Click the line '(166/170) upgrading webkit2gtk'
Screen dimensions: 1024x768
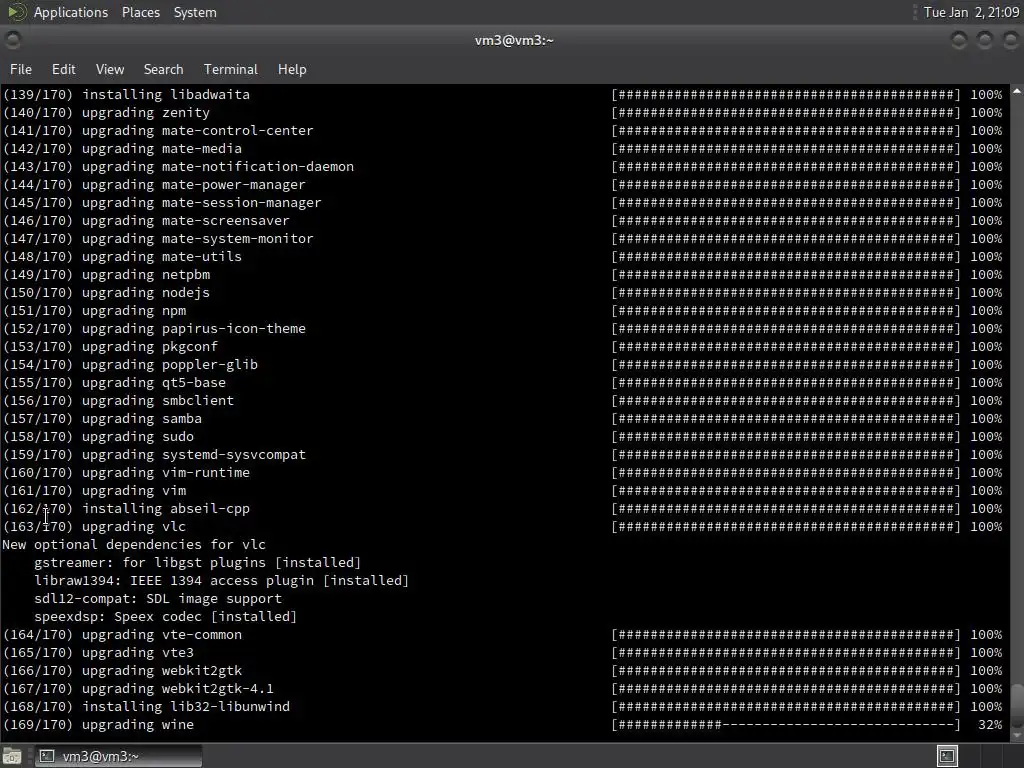click(122, 671)
